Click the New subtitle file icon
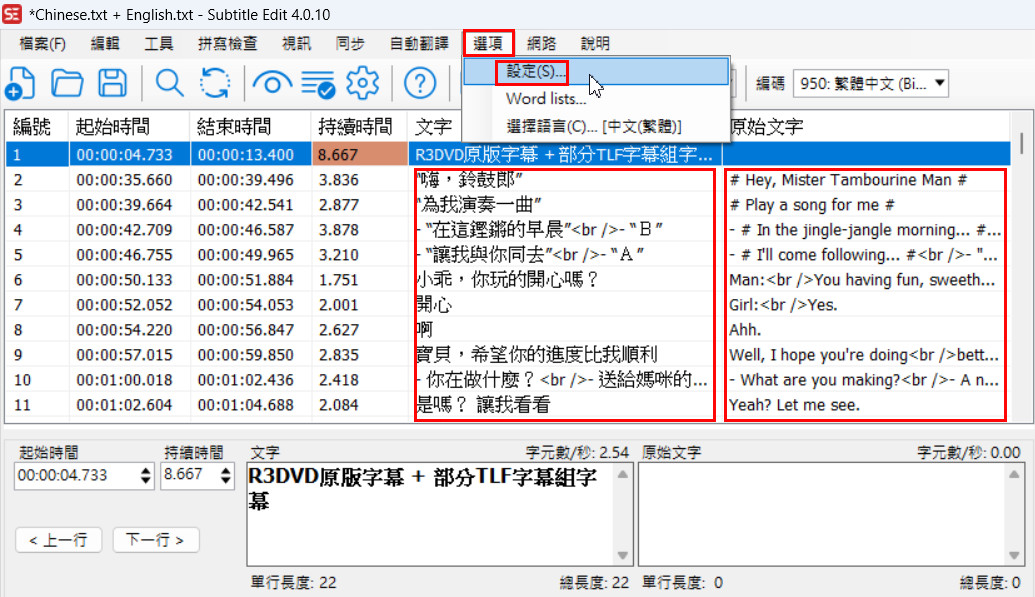This screenshot has height=597, width=1035. click(22, 82)
